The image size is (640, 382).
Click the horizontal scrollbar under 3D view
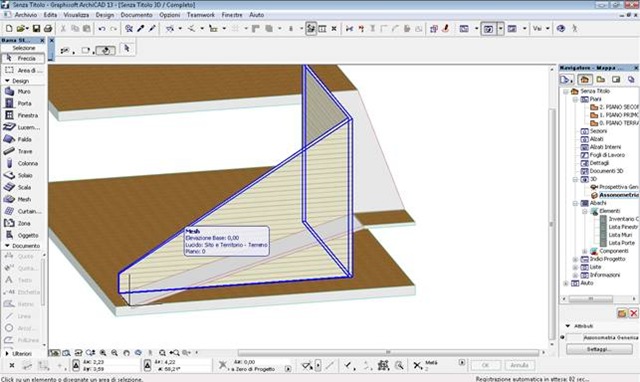point(388,352)
